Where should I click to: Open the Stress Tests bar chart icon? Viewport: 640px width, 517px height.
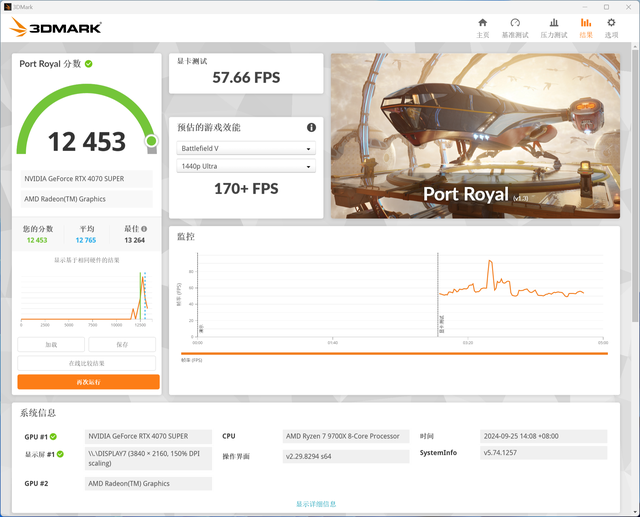coord(554,23)
